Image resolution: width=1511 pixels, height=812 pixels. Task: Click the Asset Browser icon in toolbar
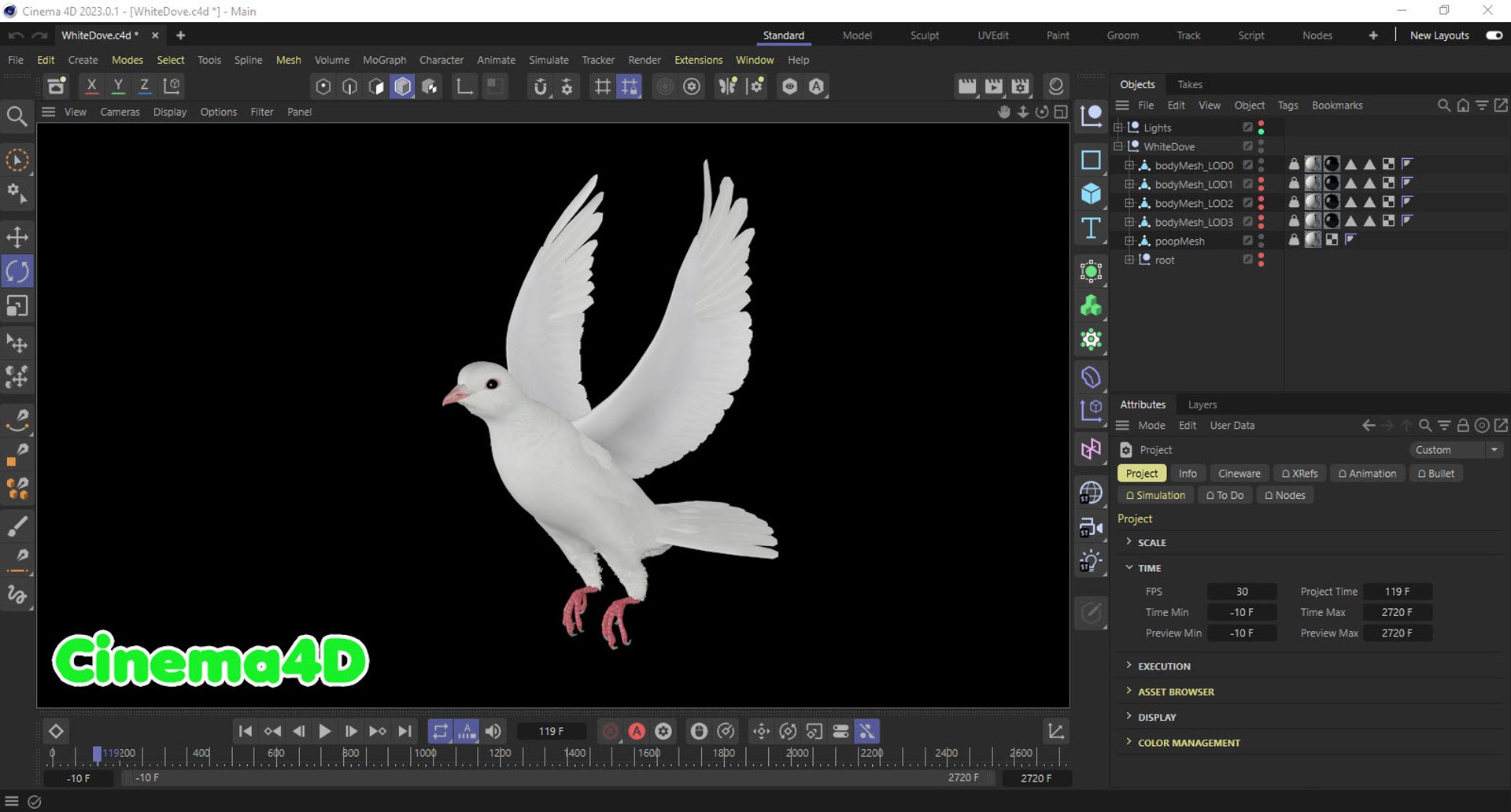pos(56,86)
